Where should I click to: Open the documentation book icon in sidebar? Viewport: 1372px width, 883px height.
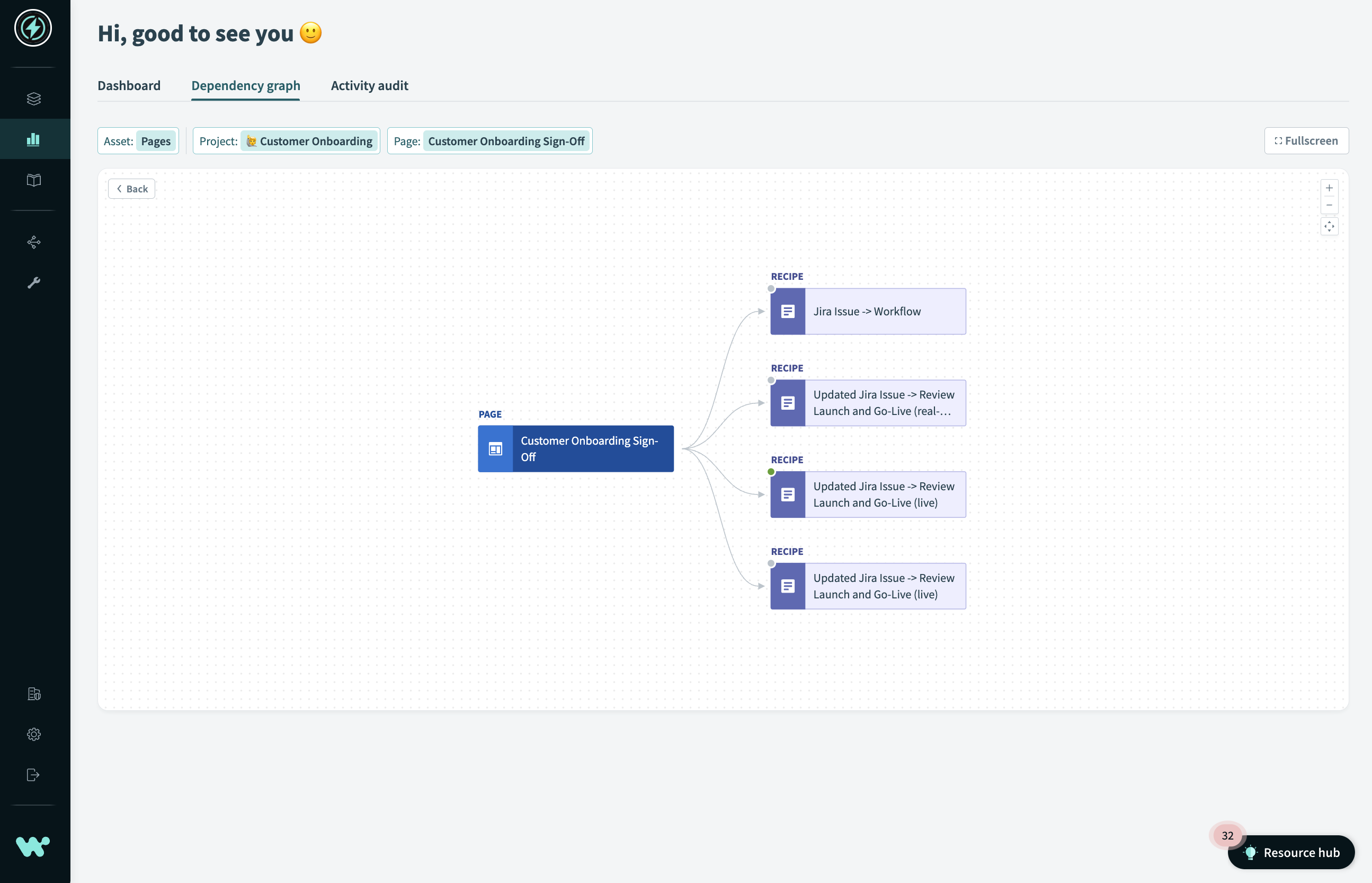34,180
